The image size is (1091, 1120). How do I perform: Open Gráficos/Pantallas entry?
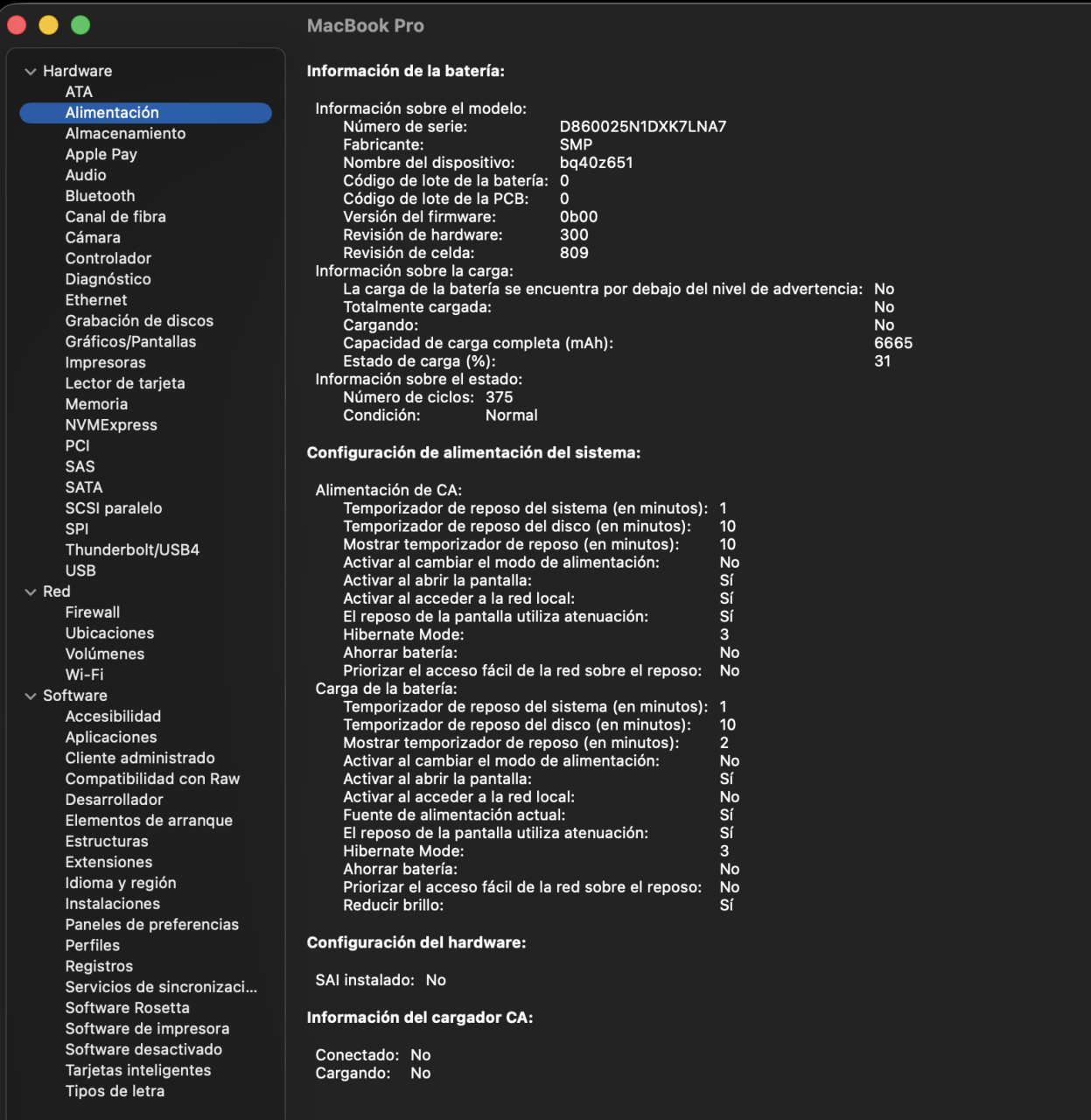tap(130, 342)
